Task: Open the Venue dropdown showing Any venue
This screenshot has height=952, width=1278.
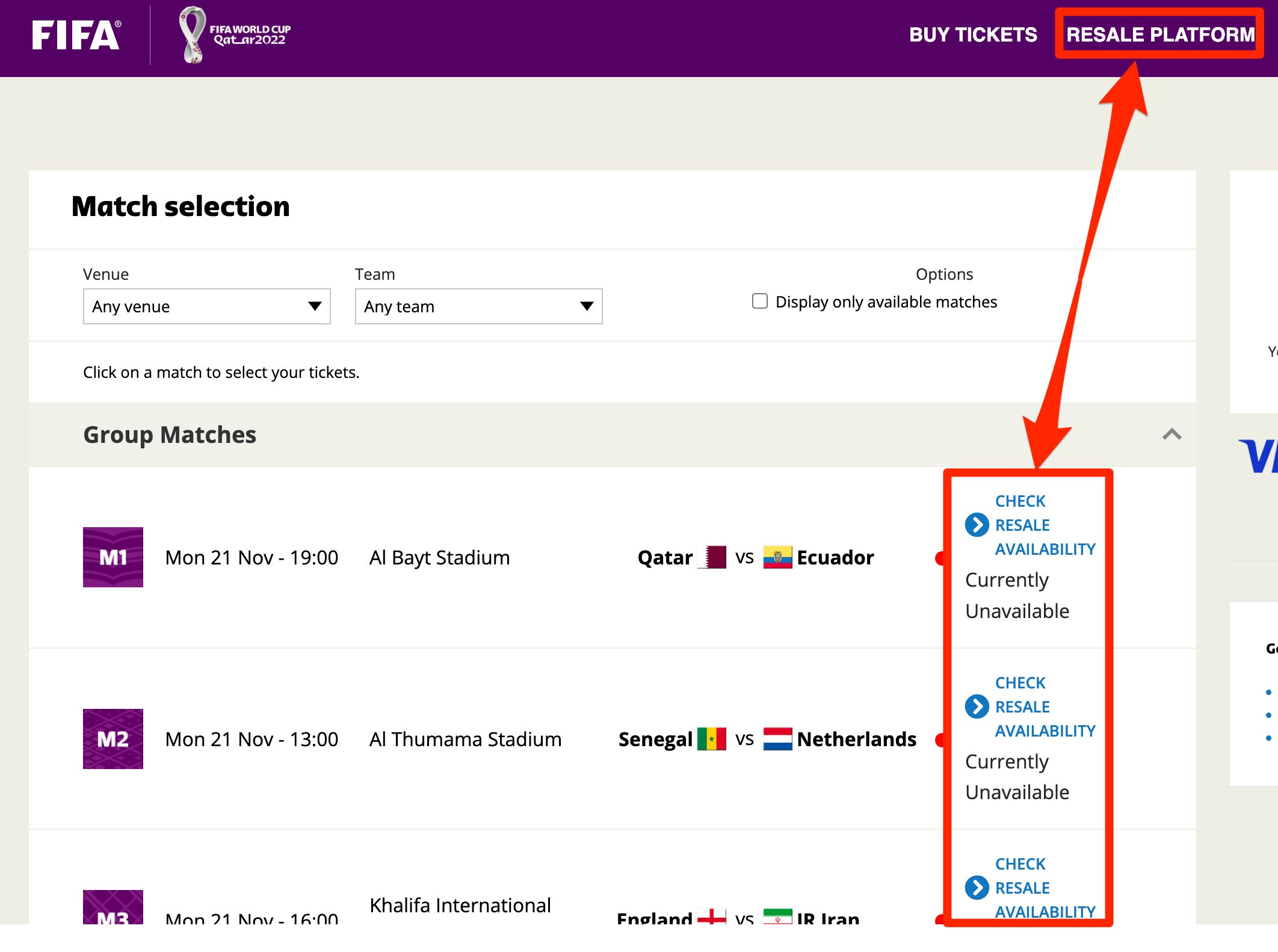Action: (x=207, y=306)
